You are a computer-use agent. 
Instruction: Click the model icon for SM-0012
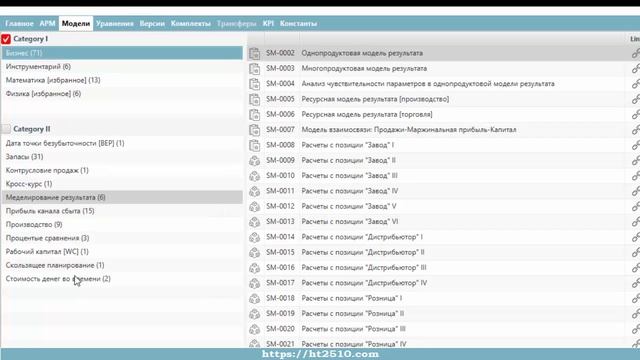click(254, 207)
